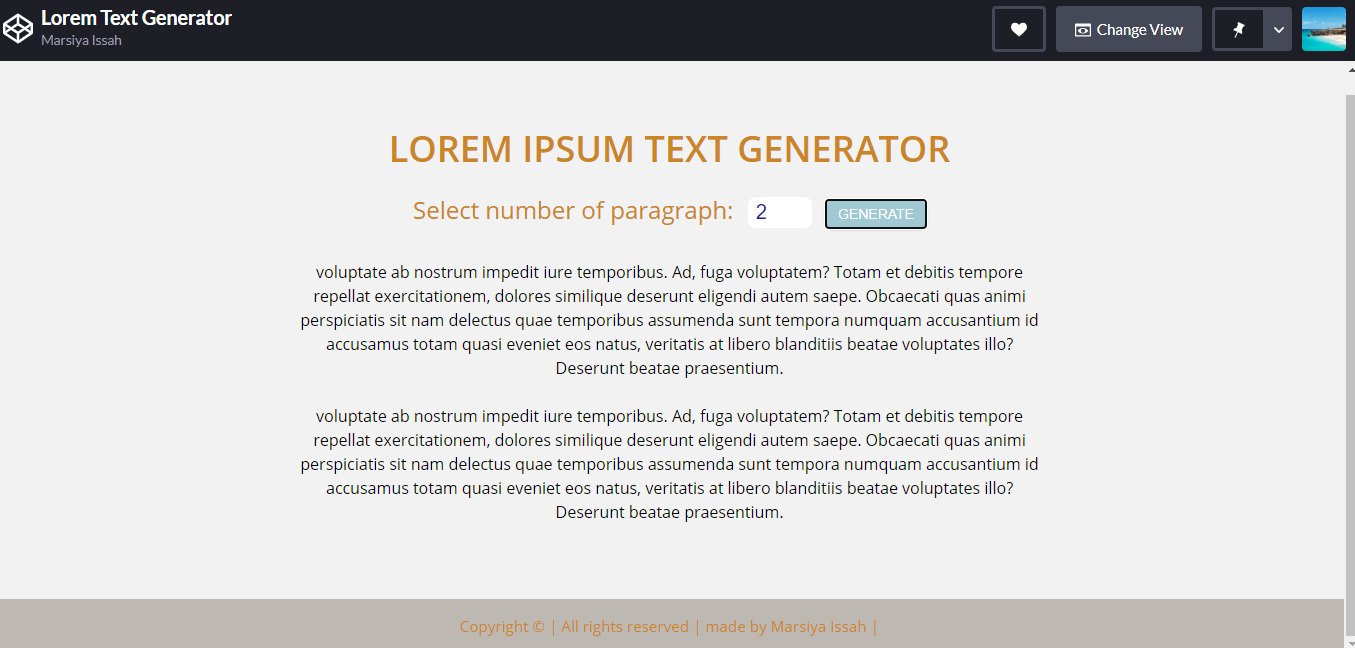This screenshot has height=648, width=1355.
Task: Click the second generated lorem paragraph
Action: (x=668, y=463)
